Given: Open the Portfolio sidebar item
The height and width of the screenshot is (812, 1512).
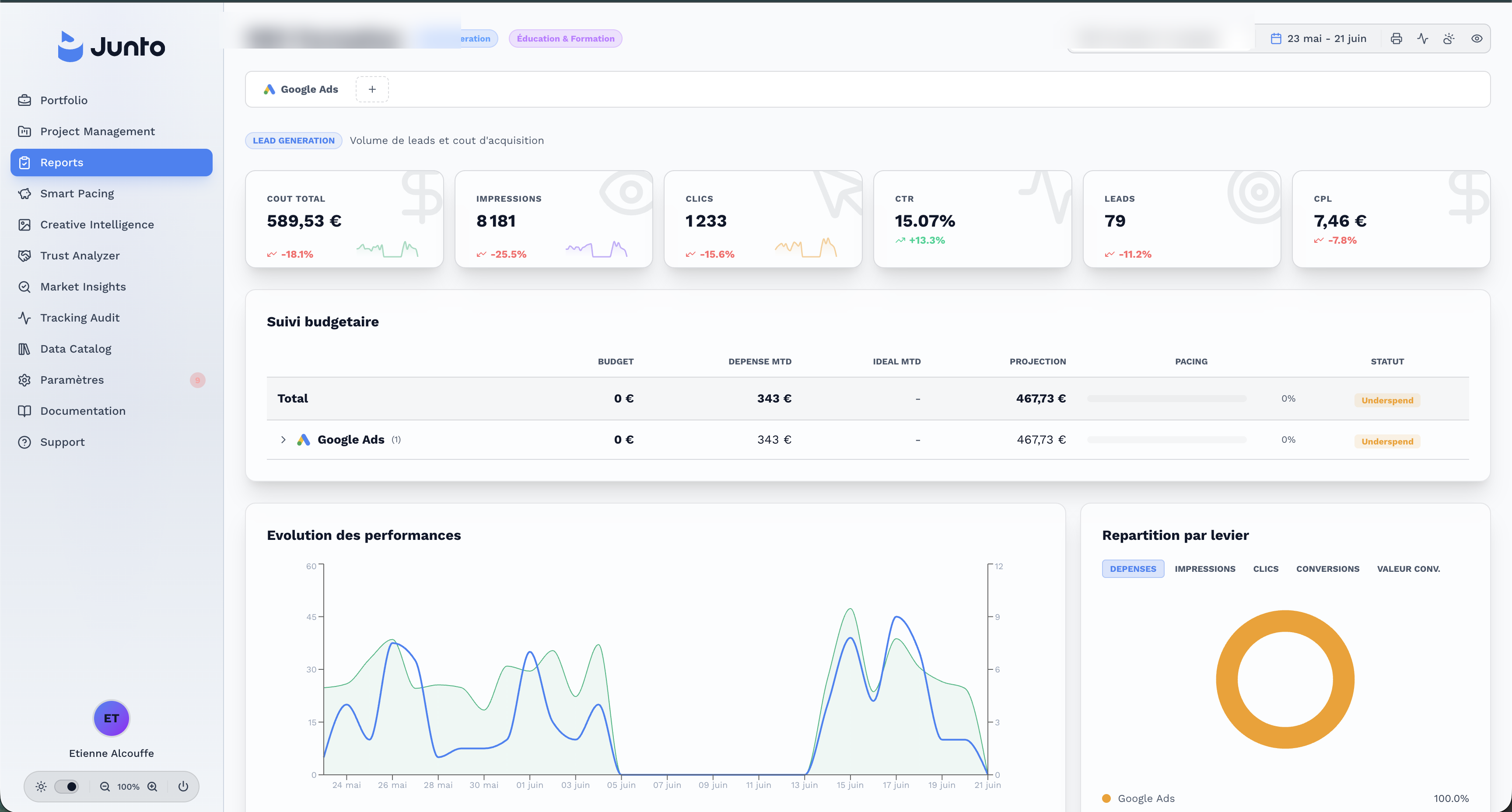Looking at the screenshot, I should [112, 100].
